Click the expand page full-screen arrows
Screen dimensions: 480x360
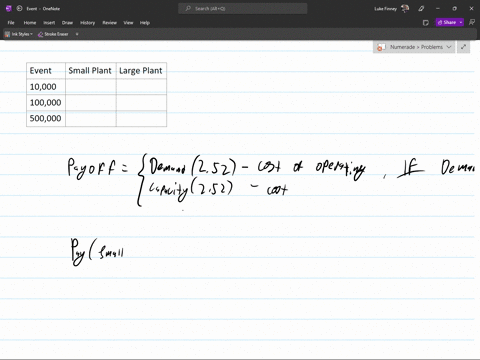click(463, 47)
